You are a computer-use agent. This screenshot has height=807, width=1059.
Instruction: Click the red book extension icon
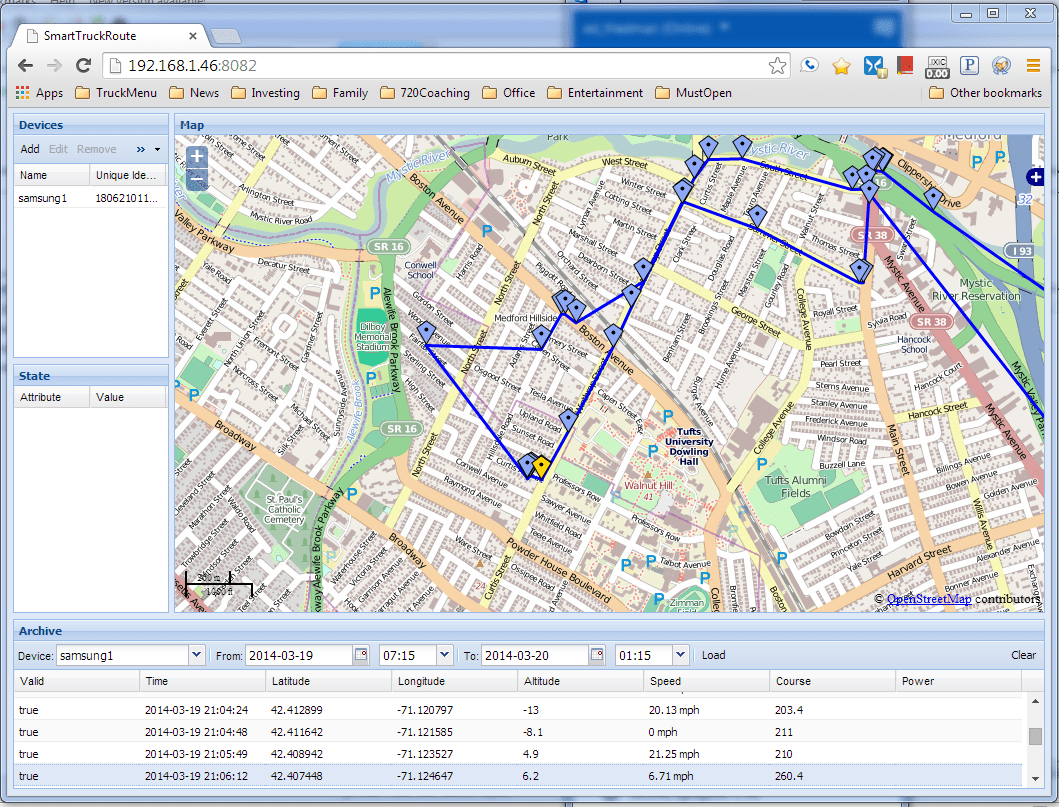905,66
